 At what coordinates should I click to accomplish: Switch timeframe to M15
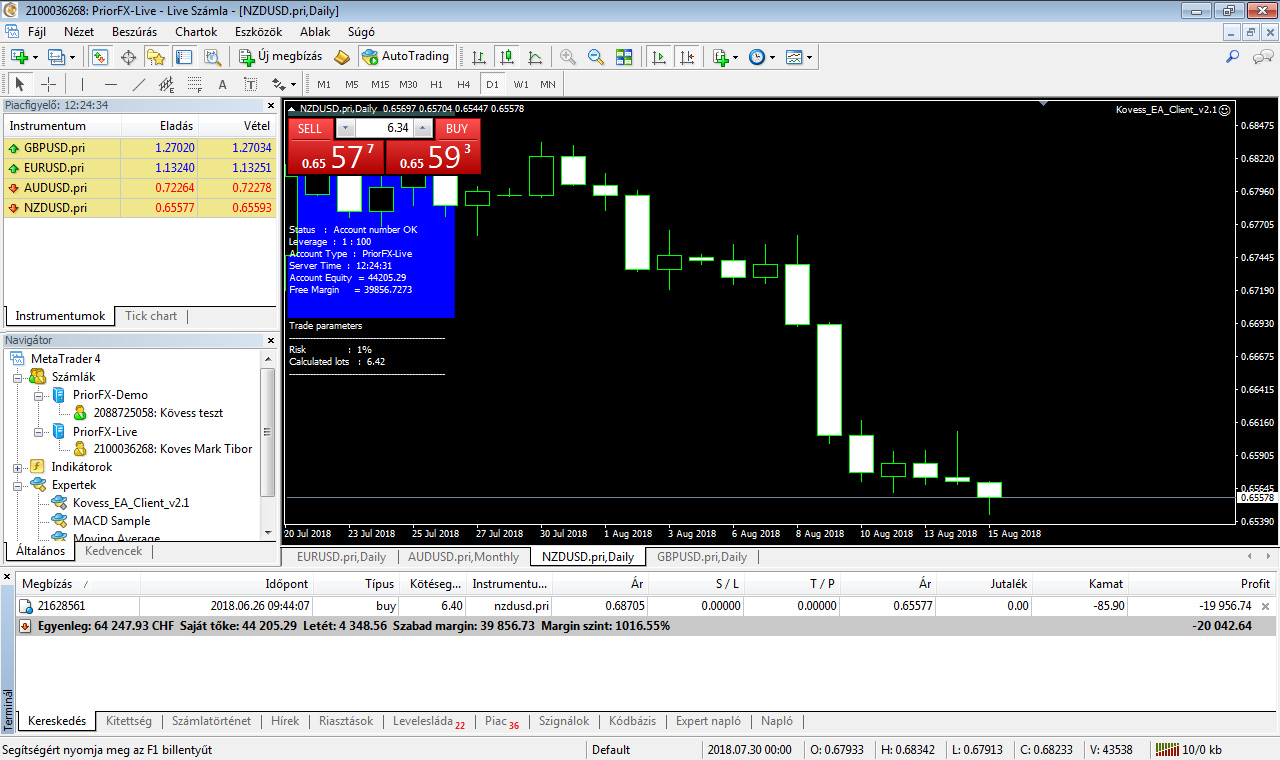tap(380, 84)
